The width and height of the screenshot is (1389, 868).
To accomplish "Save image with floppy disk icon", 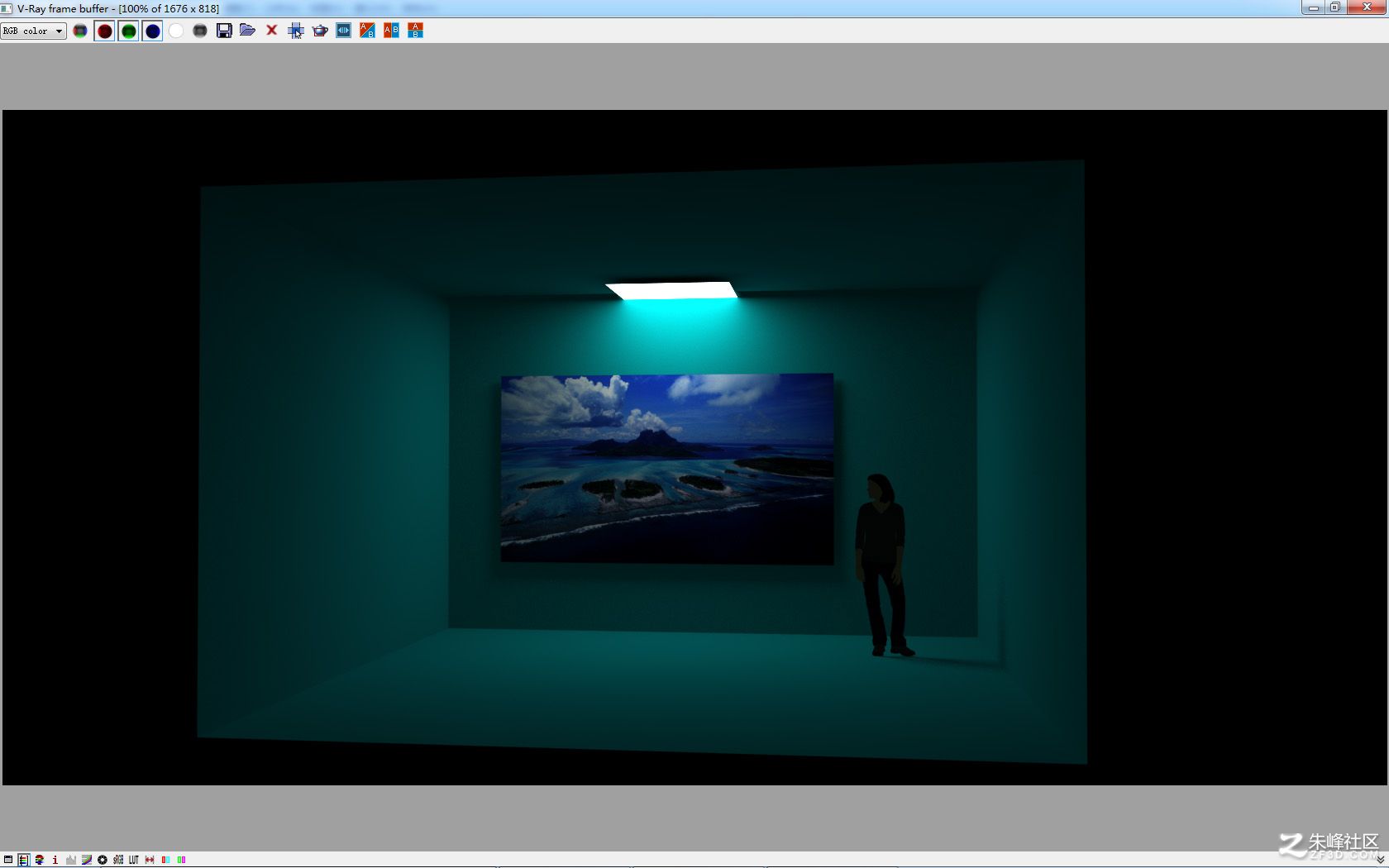I will [224, 31].
